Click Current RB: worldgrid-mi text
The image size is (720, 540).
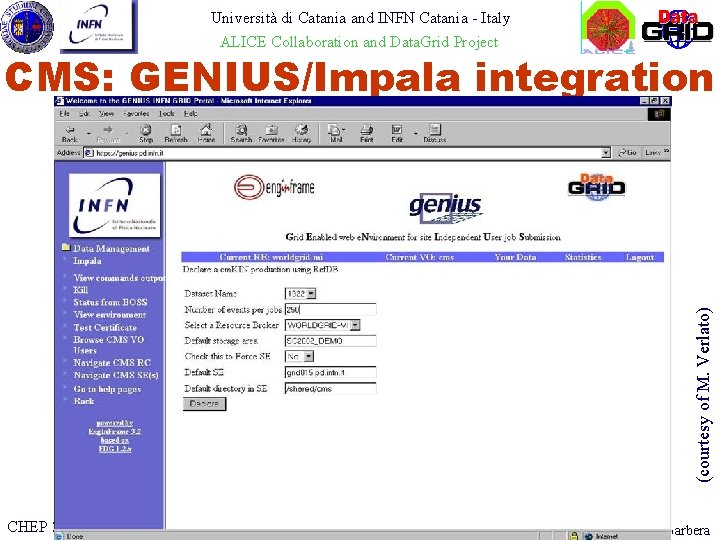coord(271,257)
